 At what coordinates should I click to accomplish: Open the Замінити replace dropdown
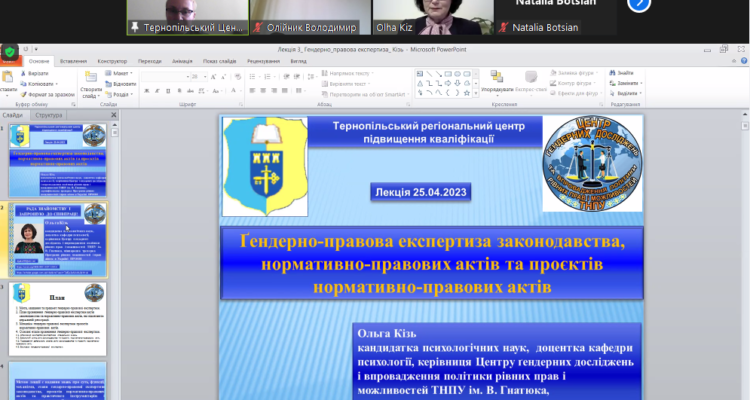click(626, 83)
